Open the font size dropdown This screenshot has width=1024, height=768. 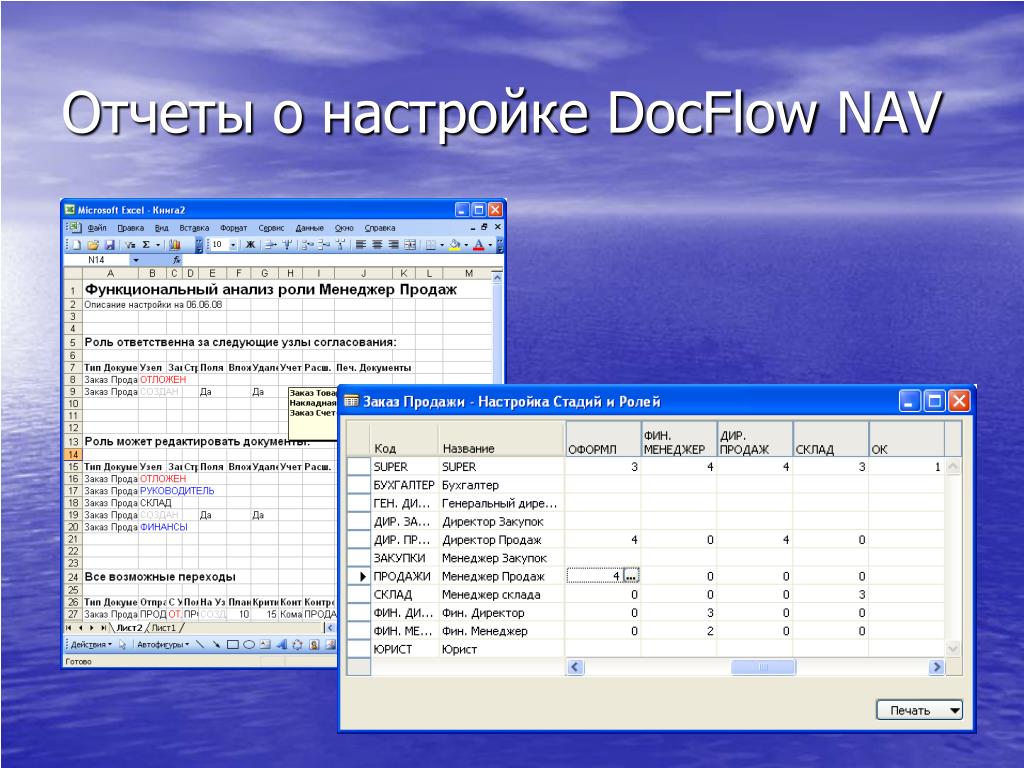[233, 246]
